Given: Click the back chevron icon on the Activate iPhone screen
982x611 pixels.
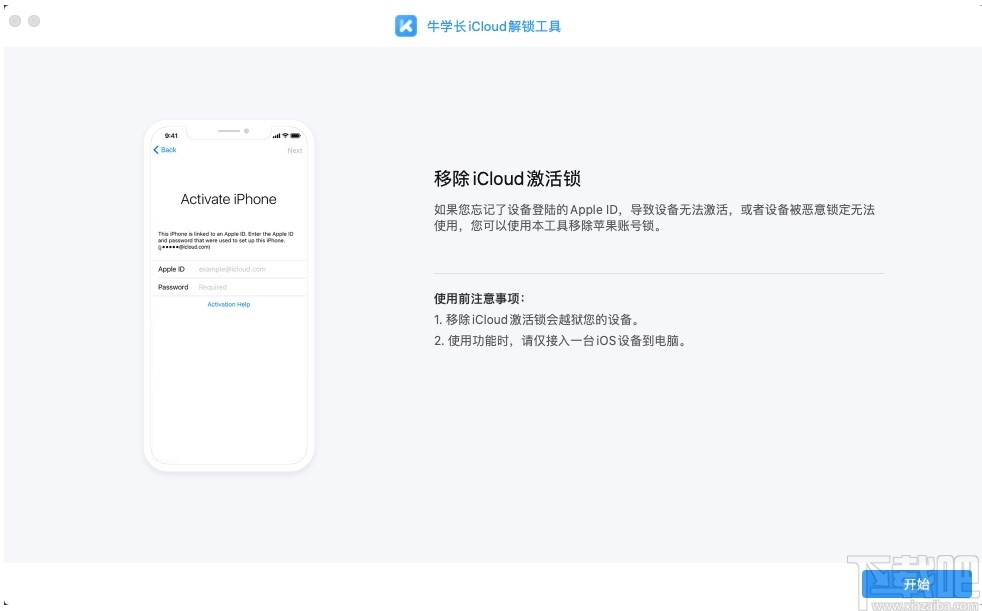Looking at the screenshot, I should tap(157, 149).
